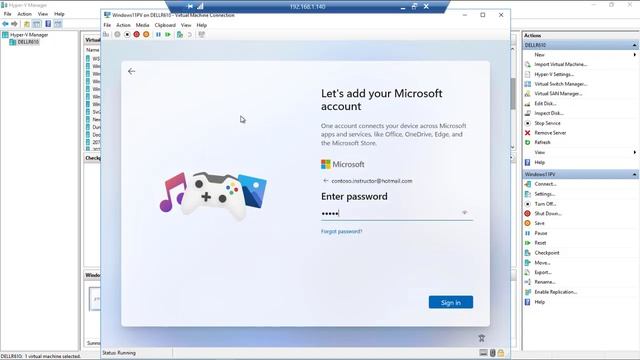Click Edit Disk... action
This screenshot has height=360, width=640.
click(545, 104)
